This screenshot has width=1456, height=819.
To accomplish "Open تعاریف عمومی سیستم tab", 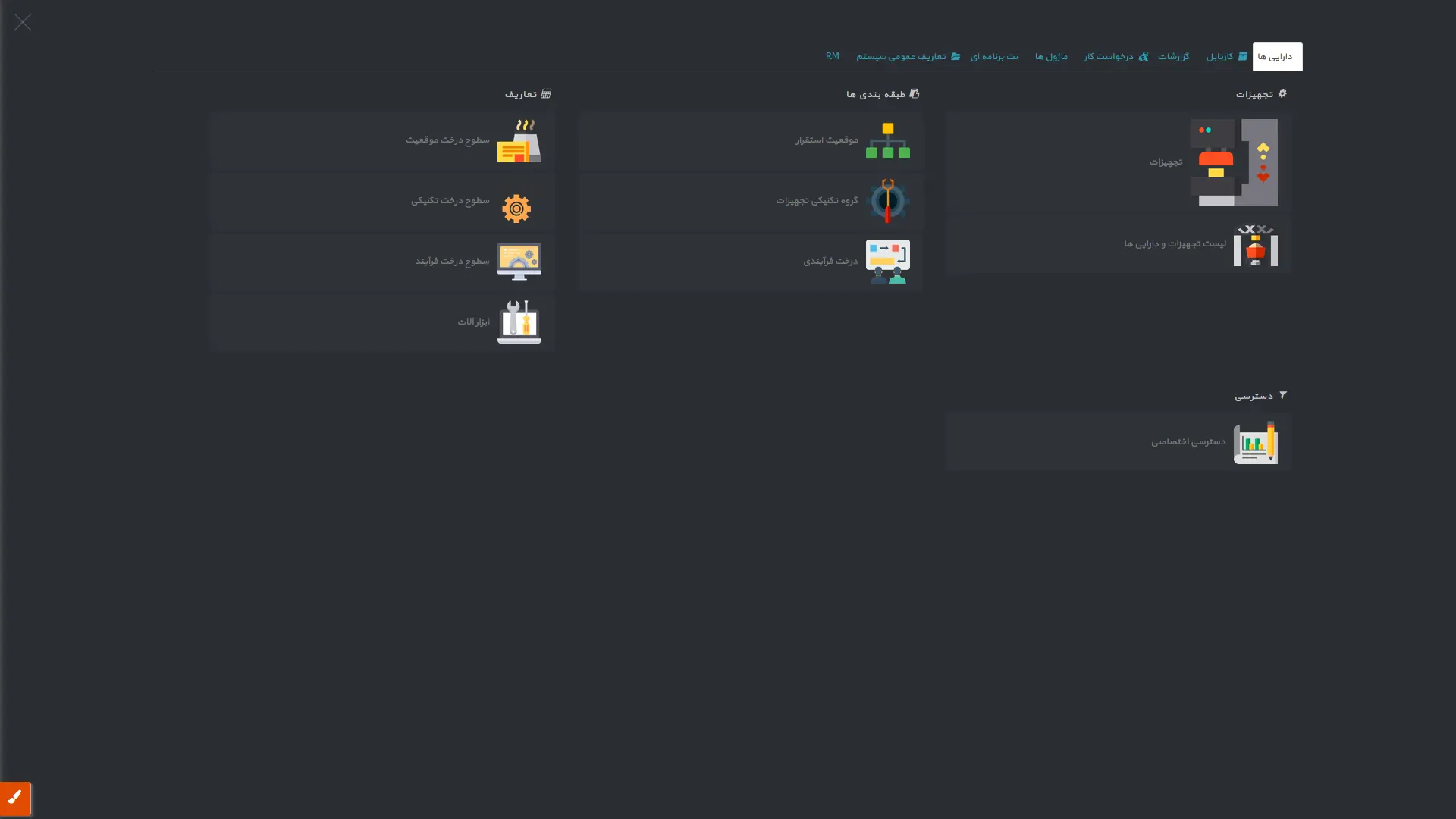I will [907, 57].
